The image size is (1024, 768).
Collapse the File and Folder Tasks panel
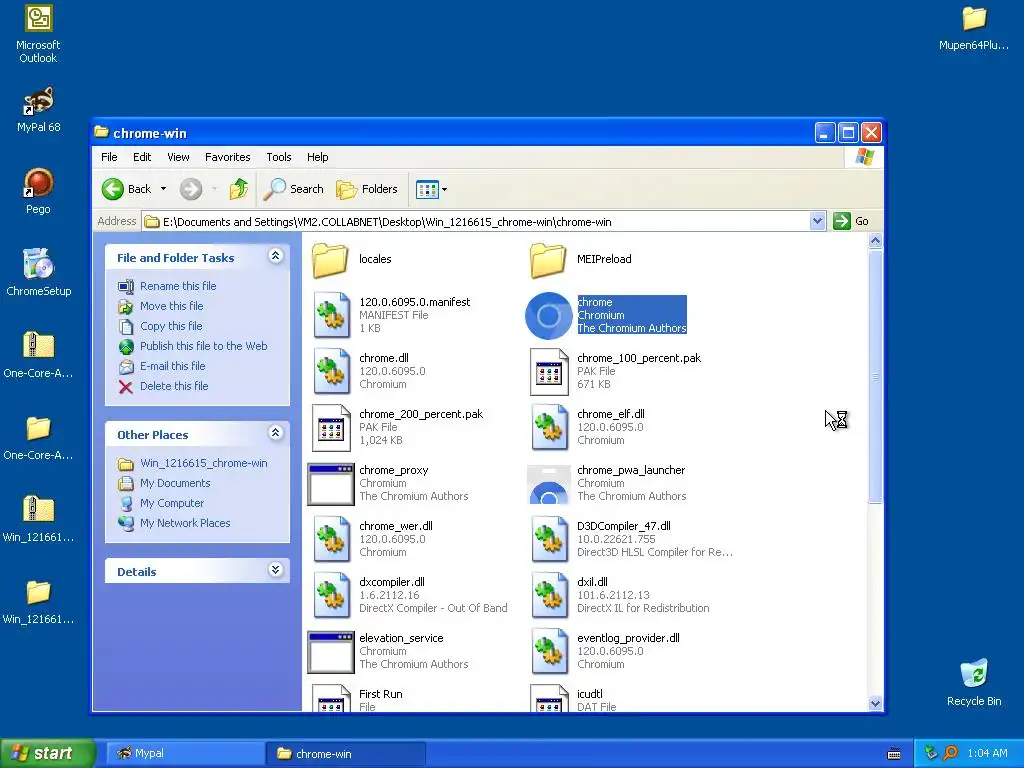pyautogui.click(x=276, y=256)
